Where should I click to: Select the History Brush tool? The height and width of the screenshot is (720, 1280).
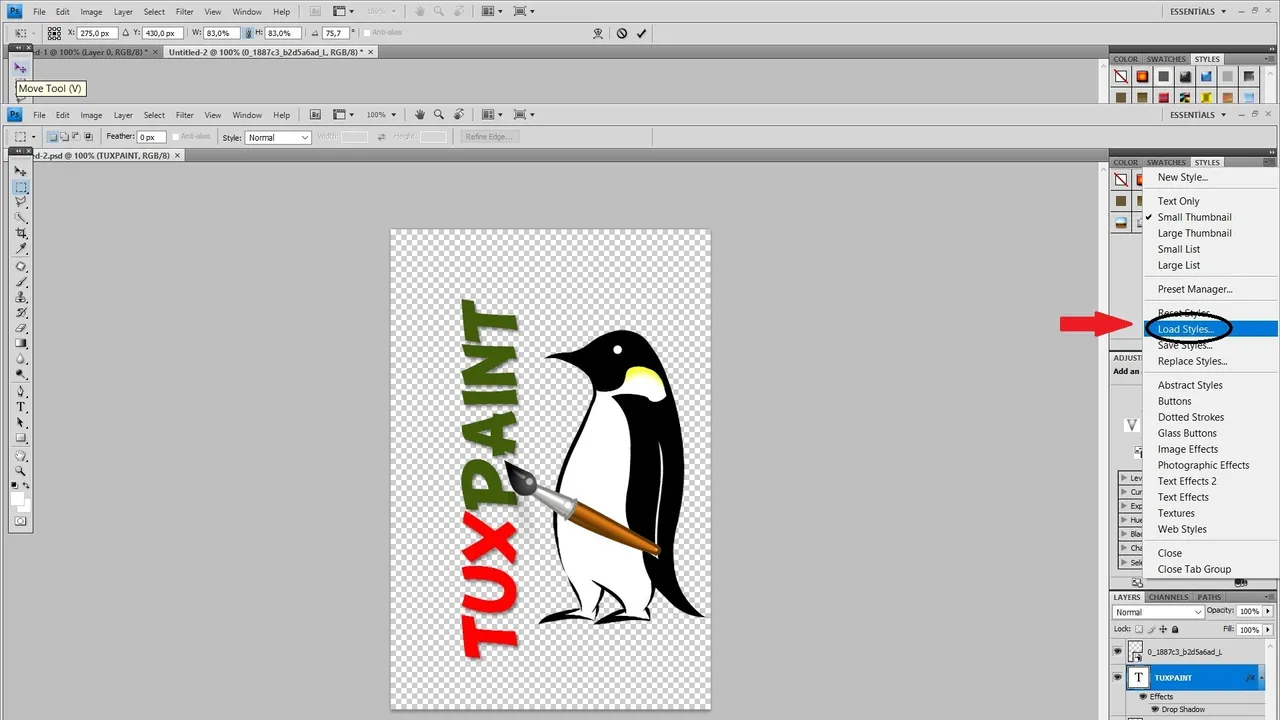(21, 312)
